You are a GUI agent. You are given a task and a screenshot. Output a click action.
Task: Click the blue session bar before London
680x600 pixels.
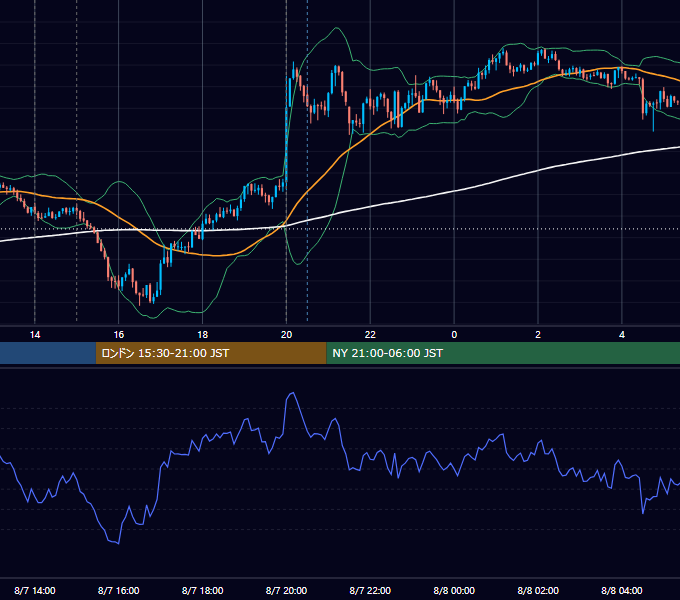(48, 353)
